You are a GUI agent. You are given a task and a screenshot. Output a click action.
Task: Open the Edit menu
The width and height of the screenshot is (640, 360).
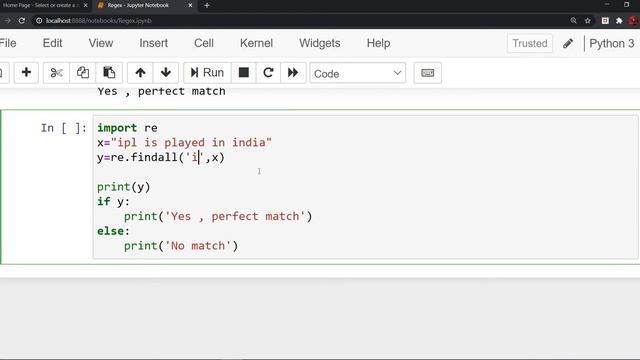pos(53,43)
